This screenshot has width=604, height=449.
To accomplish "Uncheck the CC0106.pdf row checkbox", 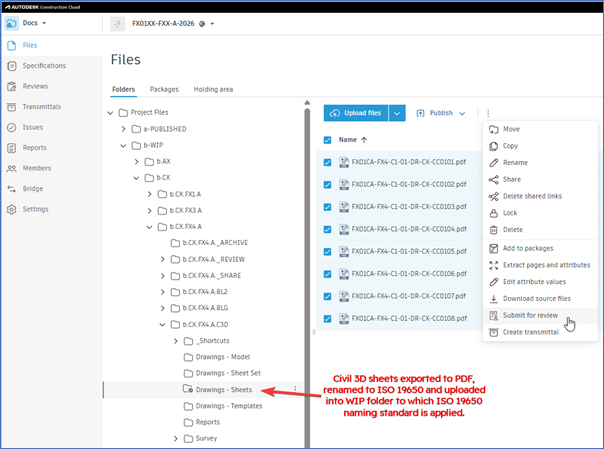I will pos(327,274).
